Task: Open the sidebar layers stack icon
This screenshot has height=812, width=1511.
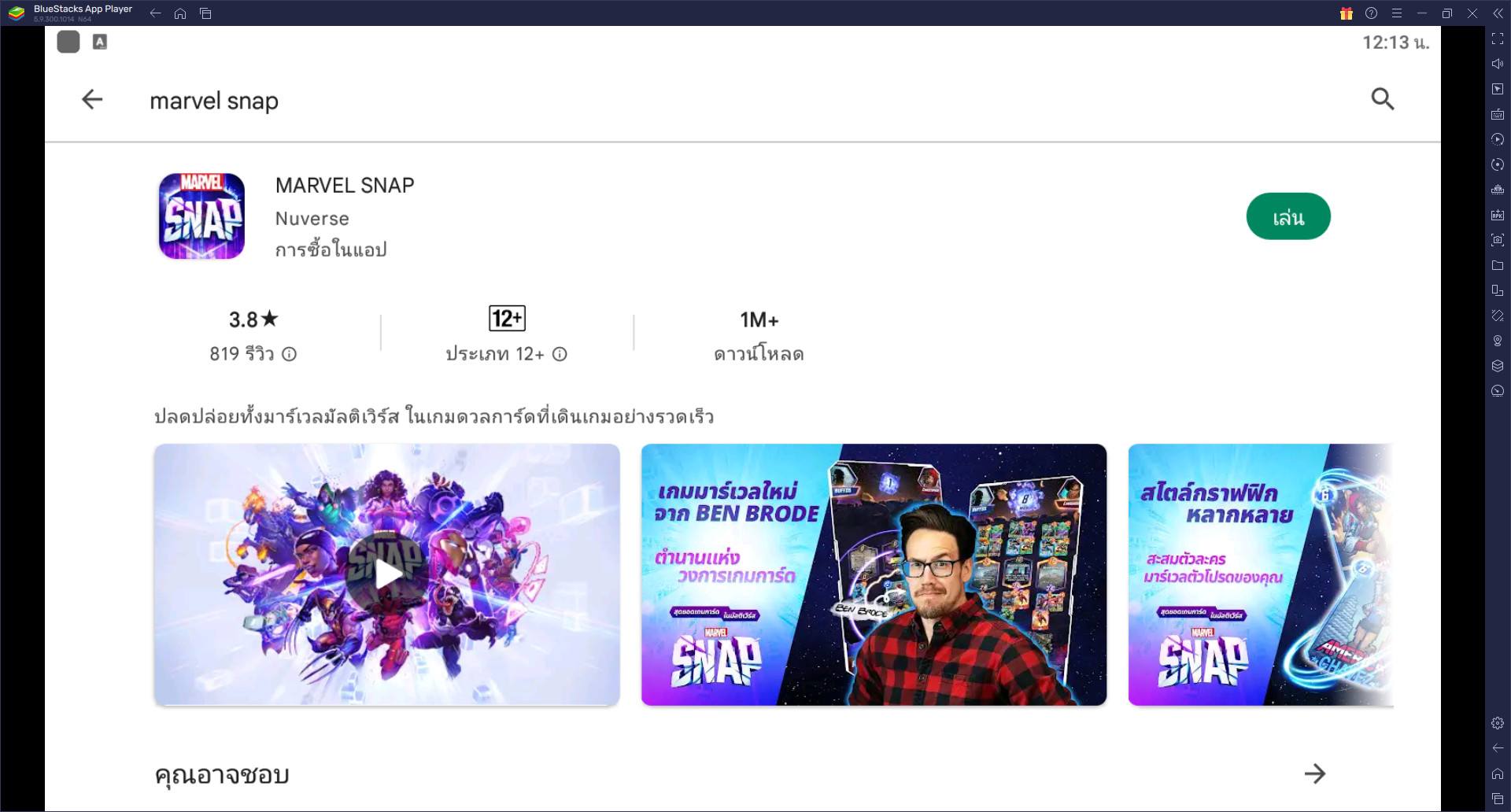Action: 1498,366
